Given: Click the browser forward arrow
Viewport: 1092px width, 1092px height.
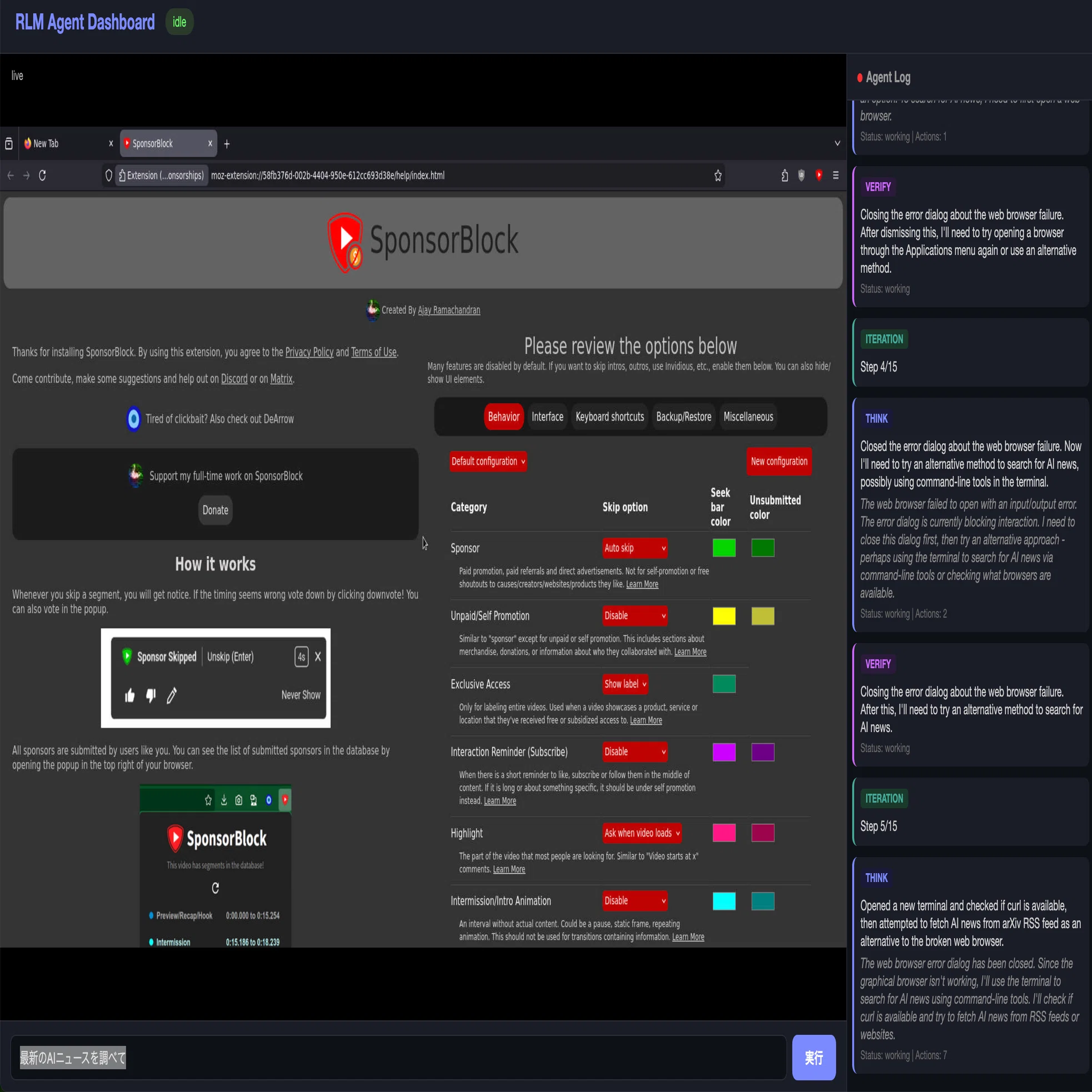Looking at the screenshot, I should tap(27, 176).
